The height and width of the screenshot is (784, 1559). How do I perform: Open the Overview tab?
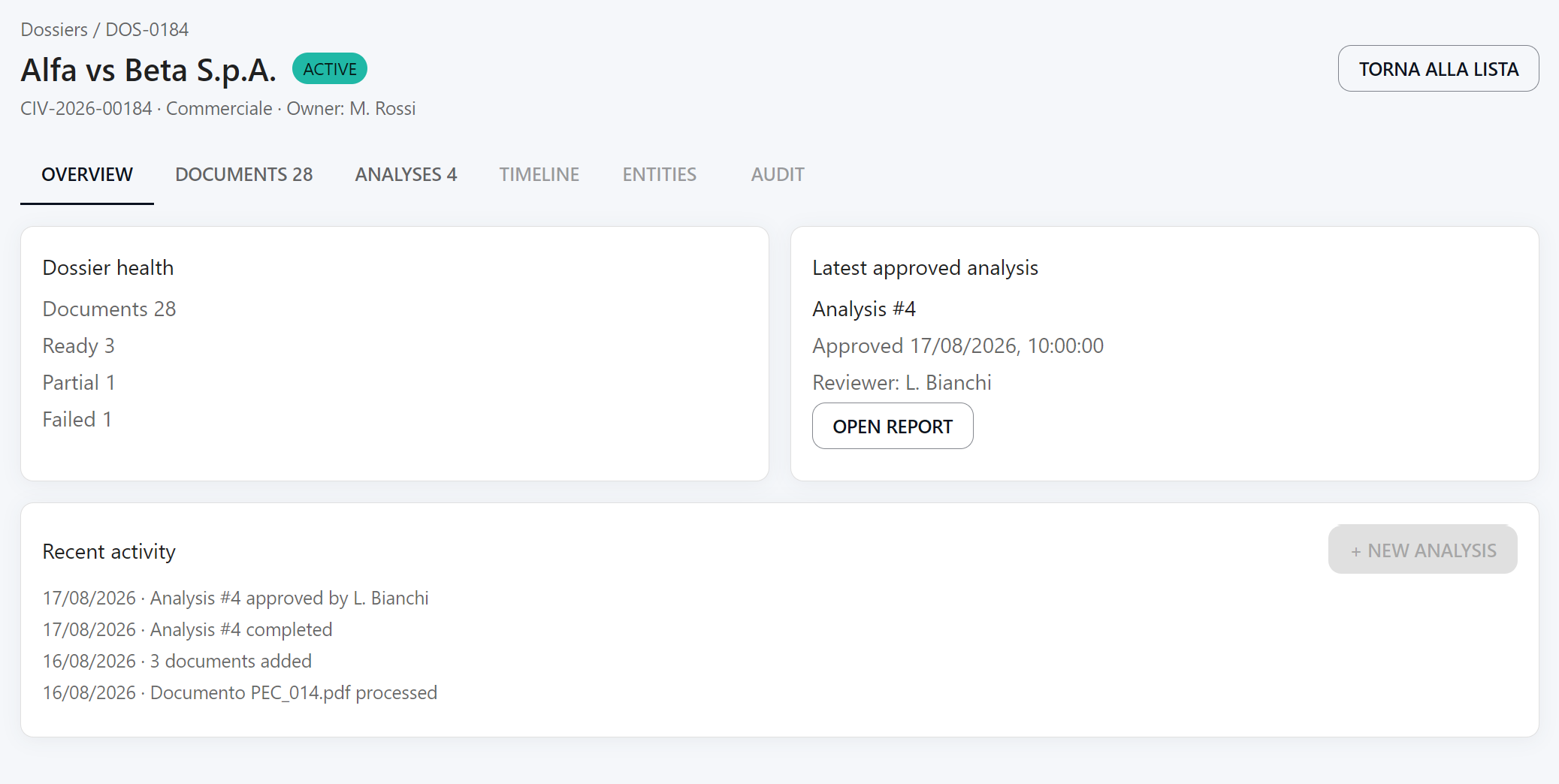[87, 174]
